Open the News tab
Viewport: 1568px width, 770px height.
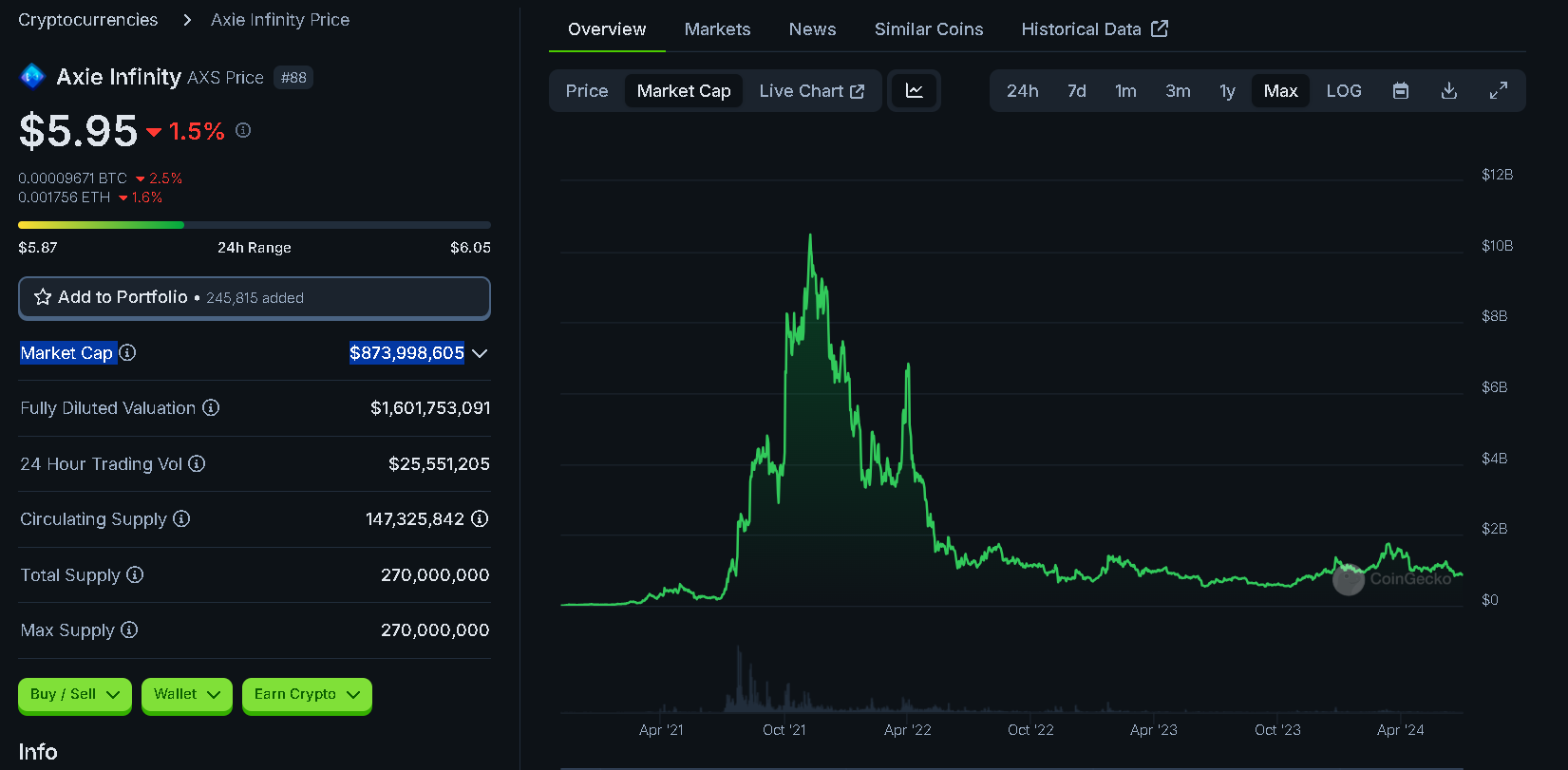click(x=812, y=29)
